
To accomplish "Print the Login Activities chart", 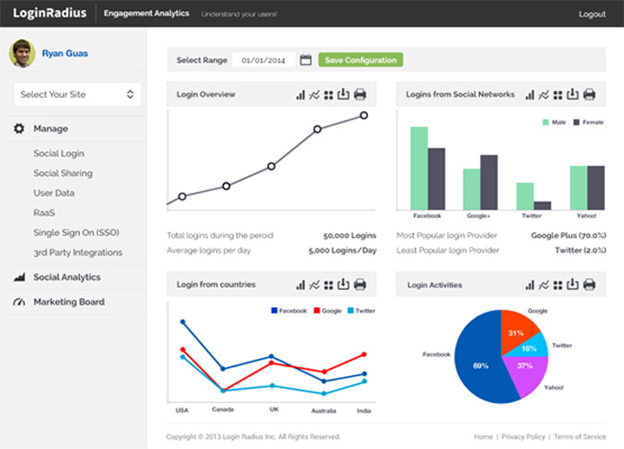I will (589, 284).
